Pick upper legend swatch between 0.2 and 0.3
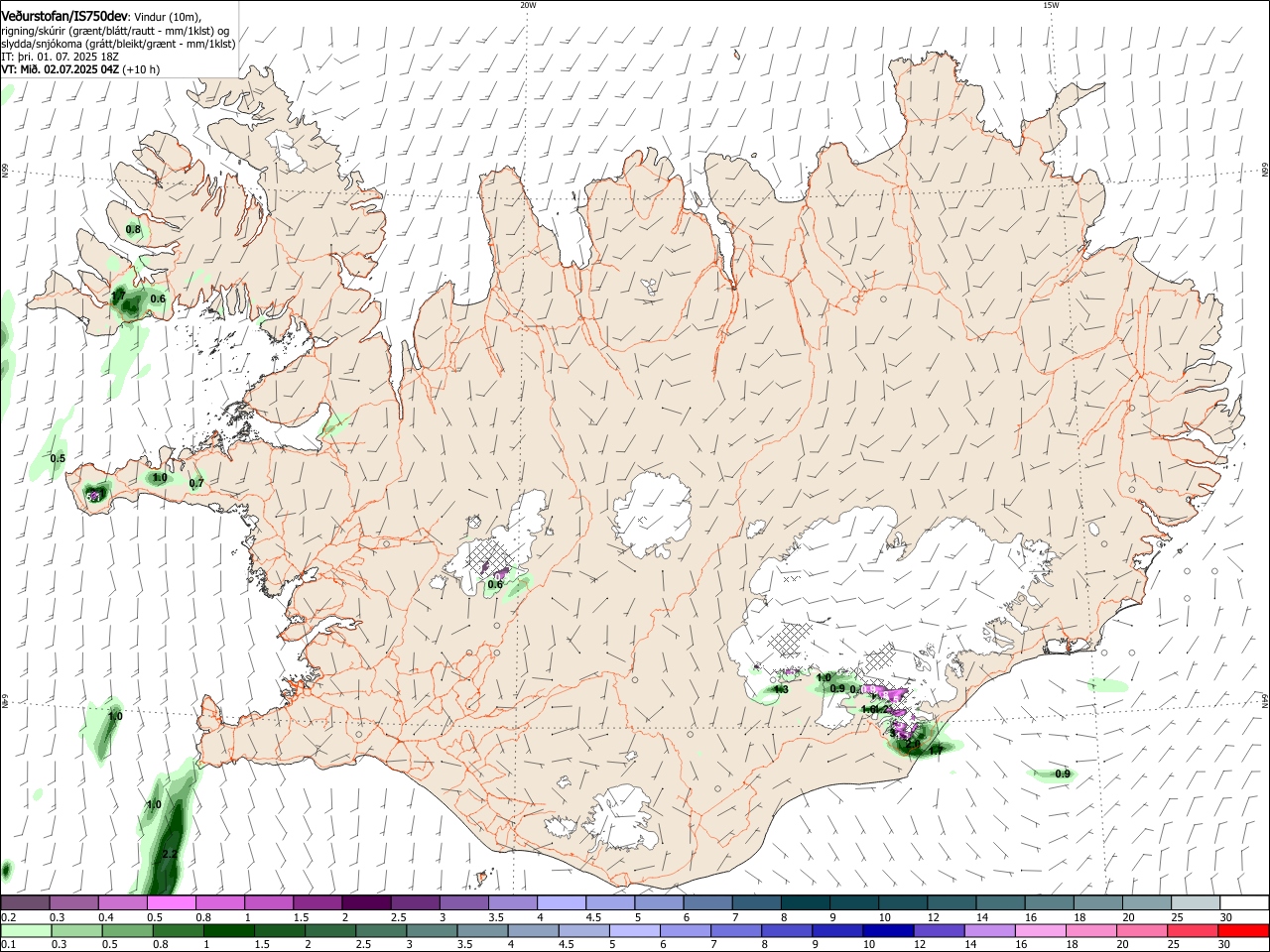The width and height of the screenshot is (1270, 952). click(25, 902)
